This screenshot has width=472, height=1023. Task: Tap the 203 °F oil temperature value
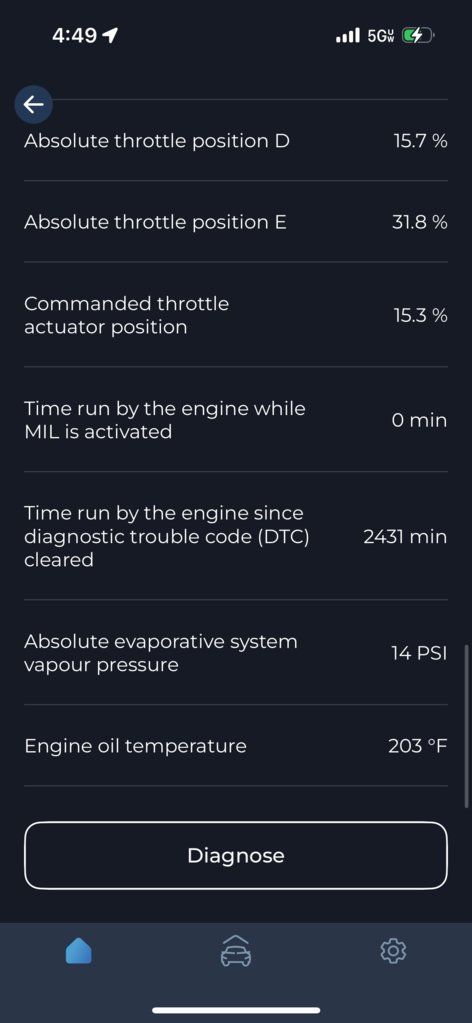coord(418,746)
